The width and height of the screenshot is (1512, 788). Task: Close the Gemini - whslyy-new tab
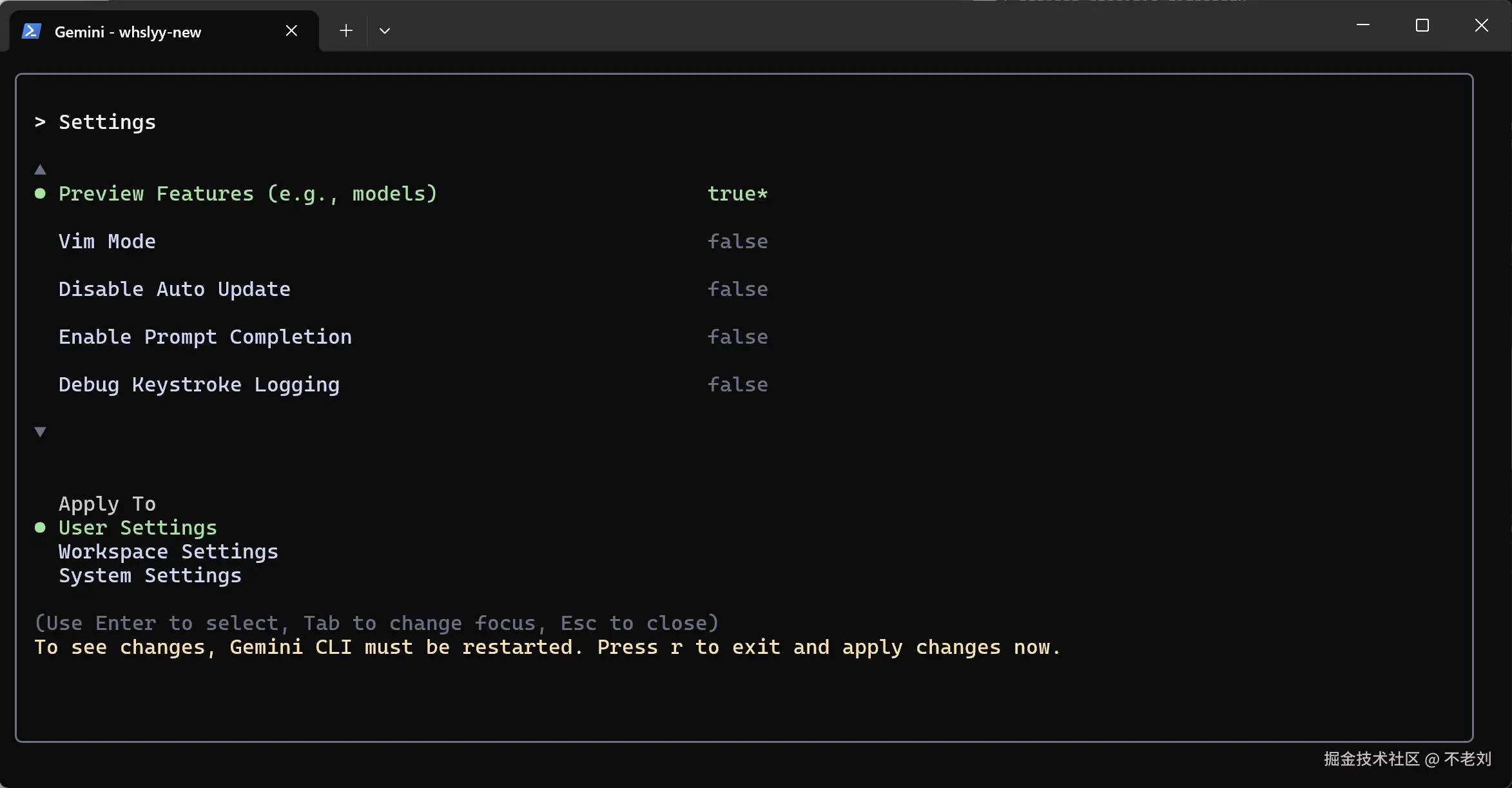click(x=291, y=31)
